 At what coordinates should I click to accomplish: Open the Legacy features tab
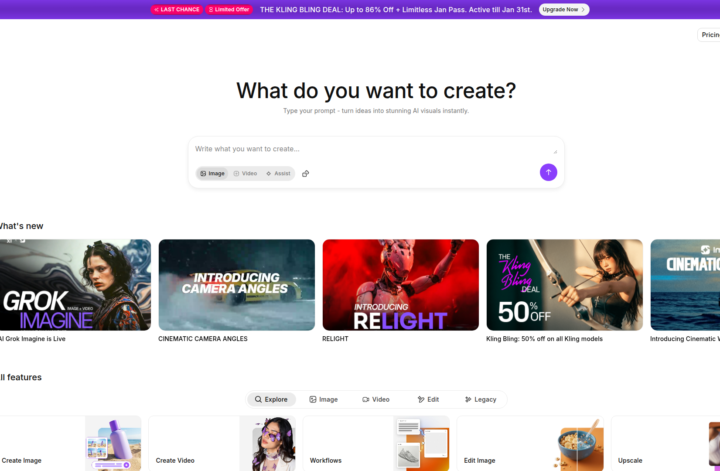[x=481, y=399]
